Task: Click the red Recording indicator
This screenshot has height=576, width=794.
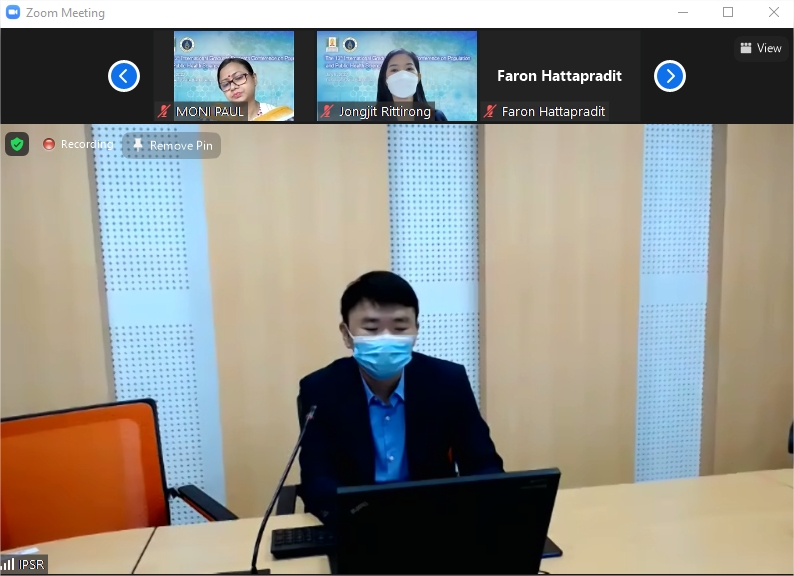Action: click(48, 145)
